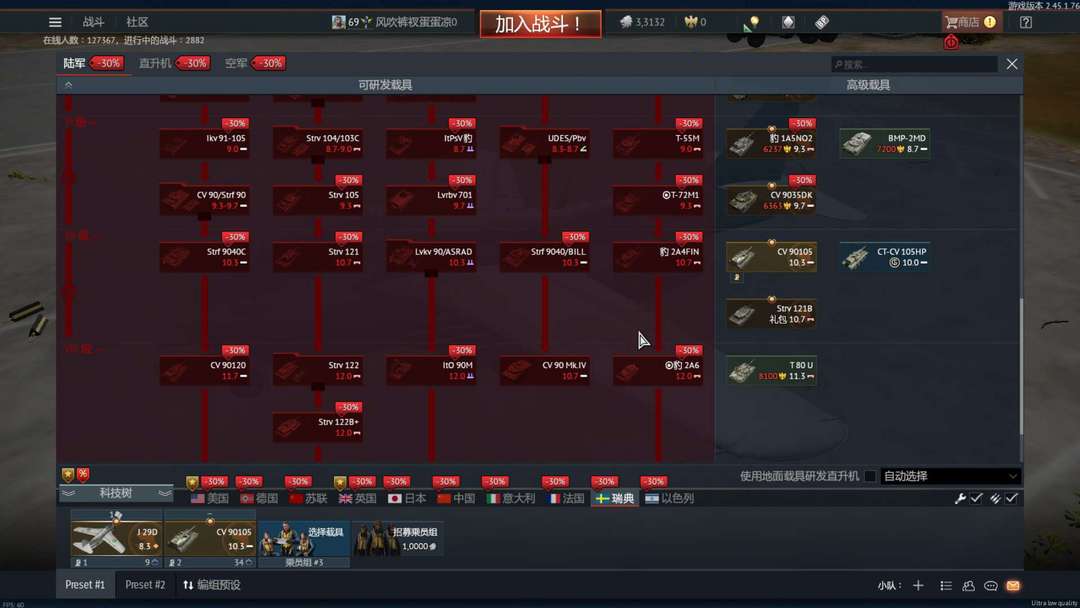Select the 豹 1A5NO2 premium vehicle
Viewport: 1080px width, 608px height.
pos(771,143)
